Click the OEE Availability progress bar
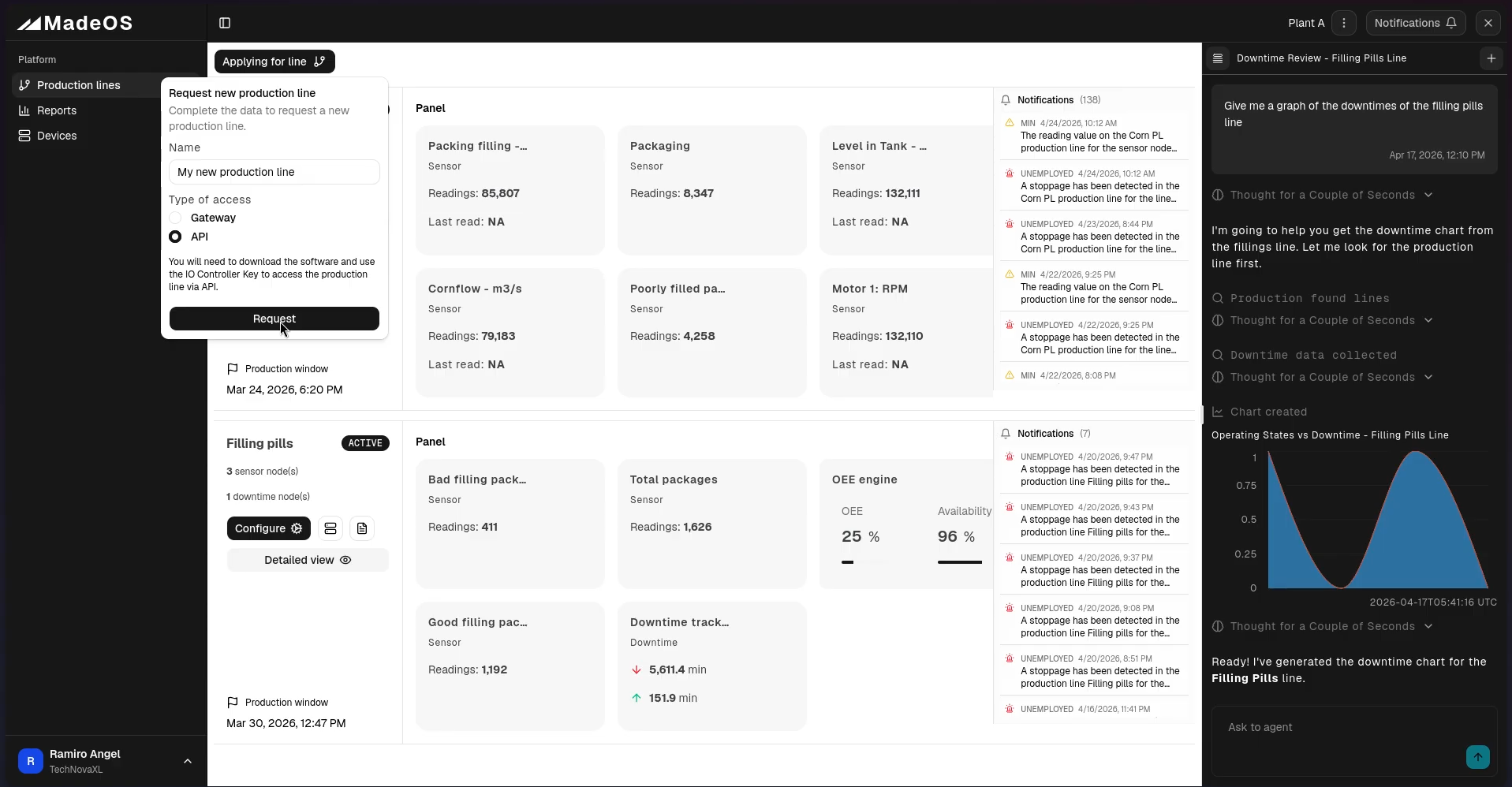The height and width of the screenshot is (787, 1512). point(959,562)
